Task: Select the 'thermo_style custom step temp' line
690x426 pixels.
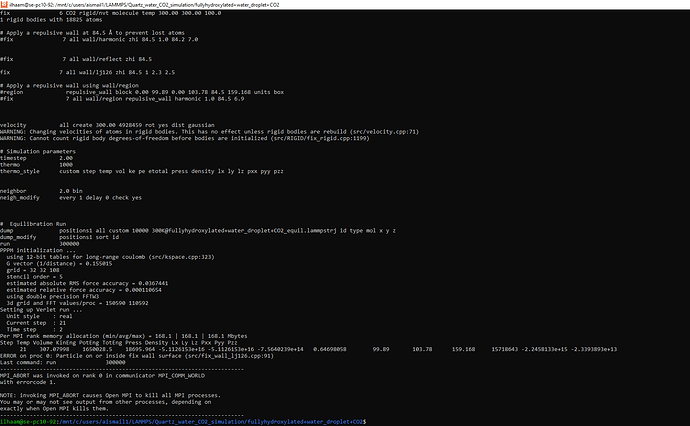Action: point(142,172)
